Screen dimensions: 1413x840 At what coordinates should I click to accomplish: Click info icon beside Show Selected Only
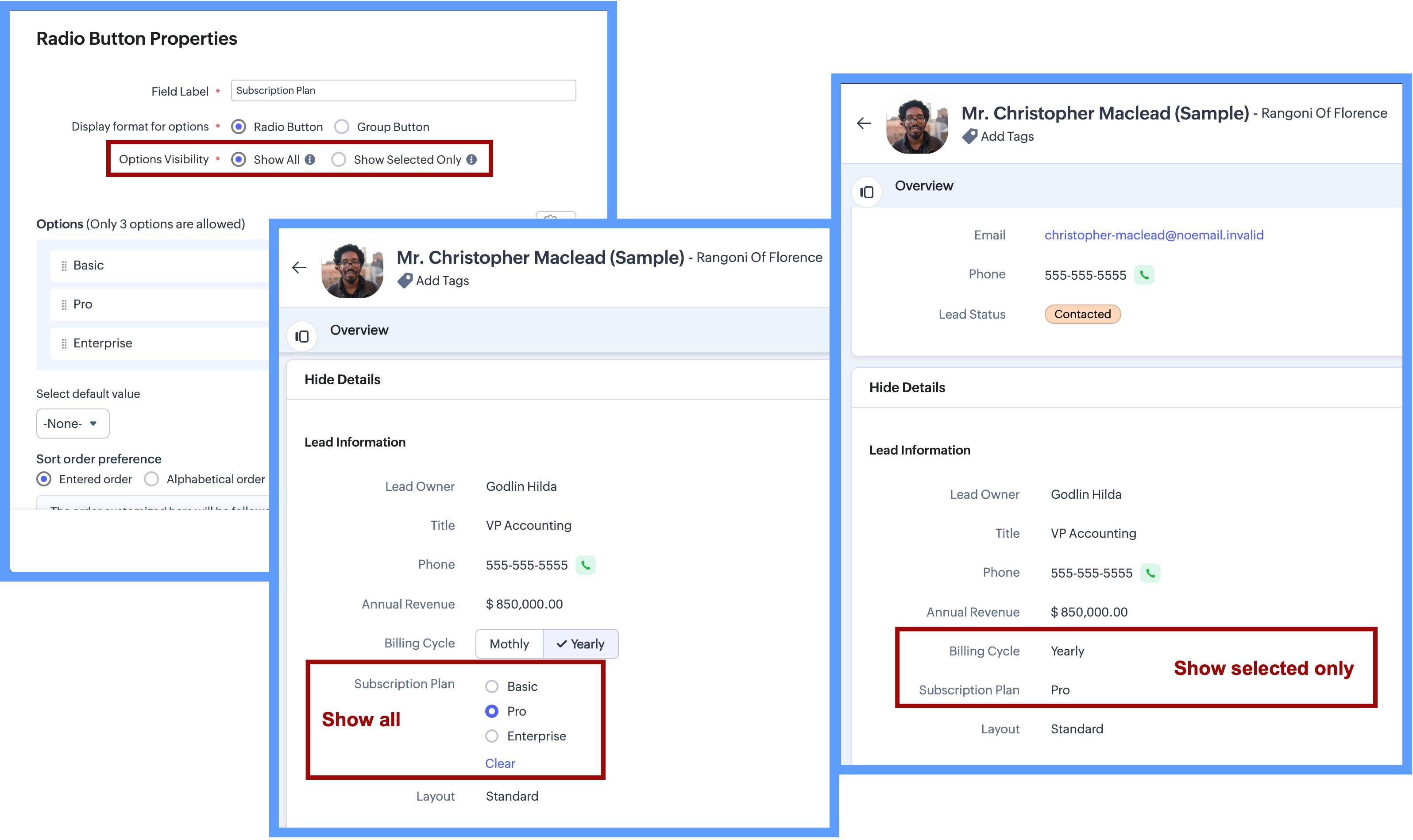point(471,160)
